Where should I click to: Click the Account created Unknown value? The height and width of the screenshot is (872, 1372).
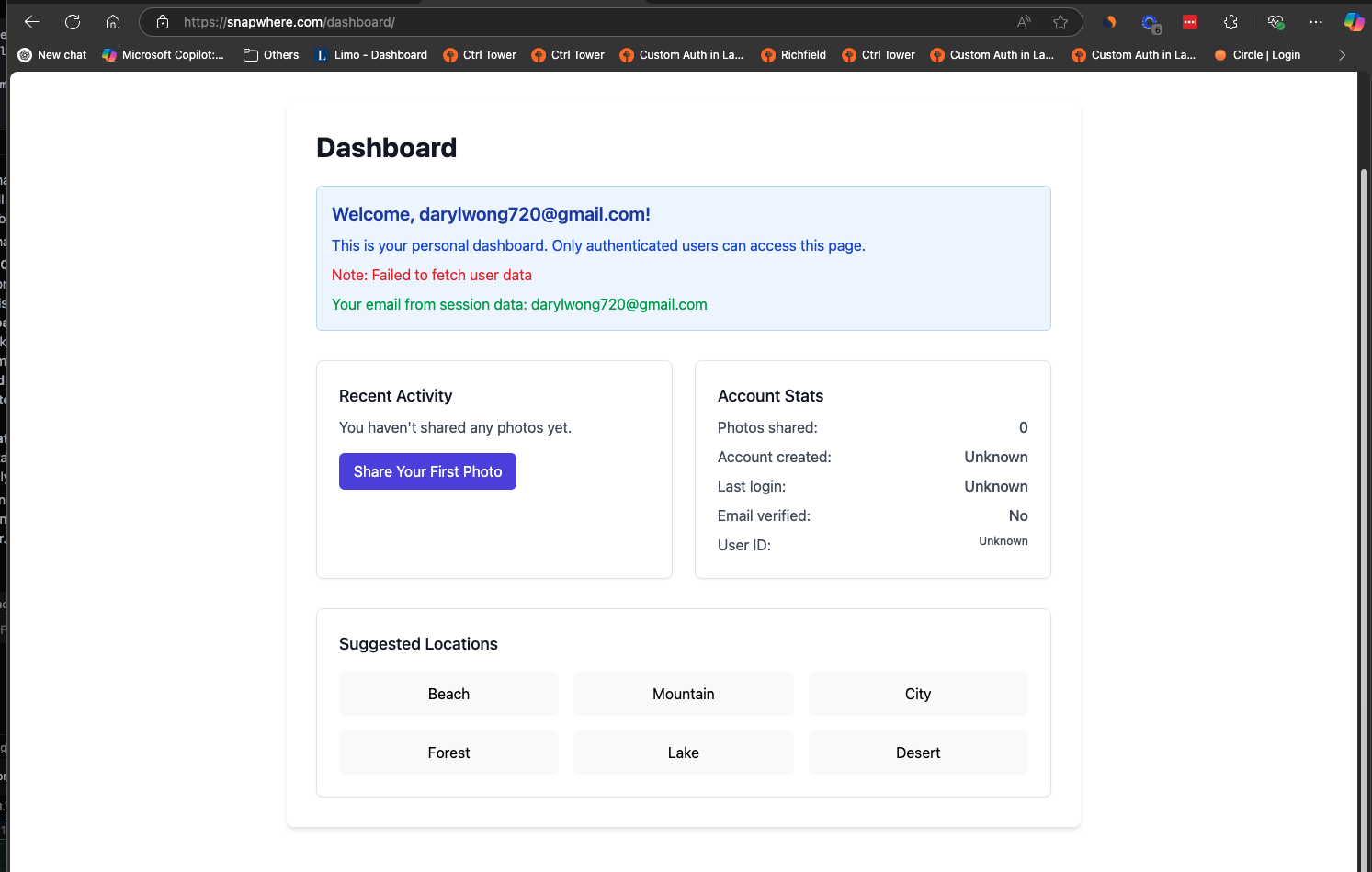tap(996, 457)
